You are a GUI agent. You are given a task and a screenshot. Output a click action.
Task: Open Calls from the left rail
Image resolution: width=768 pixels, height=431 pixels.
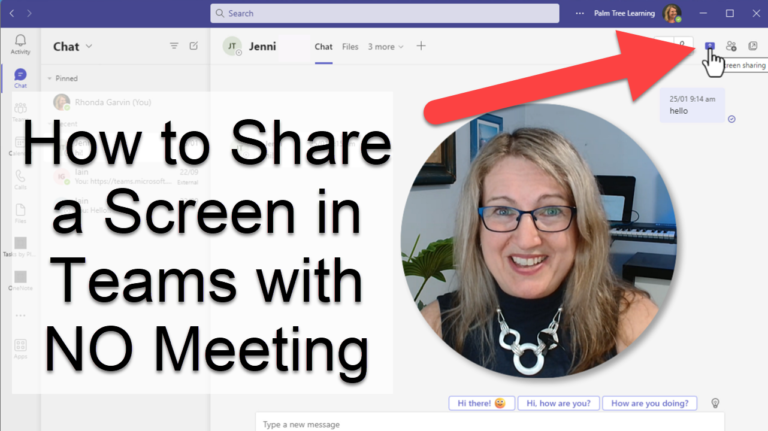(x=20, y=179)
